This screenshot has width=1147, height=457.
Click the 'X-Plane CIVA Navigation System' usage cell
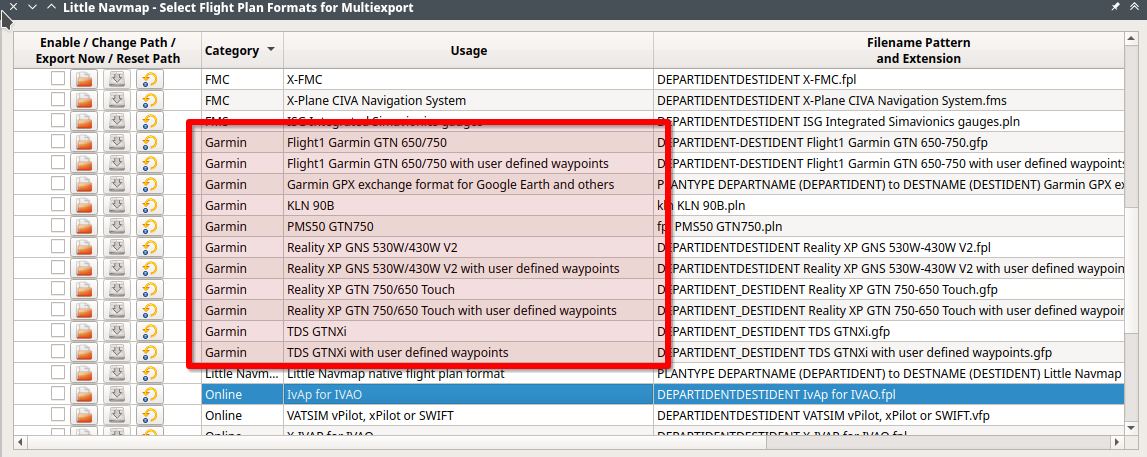468,100
